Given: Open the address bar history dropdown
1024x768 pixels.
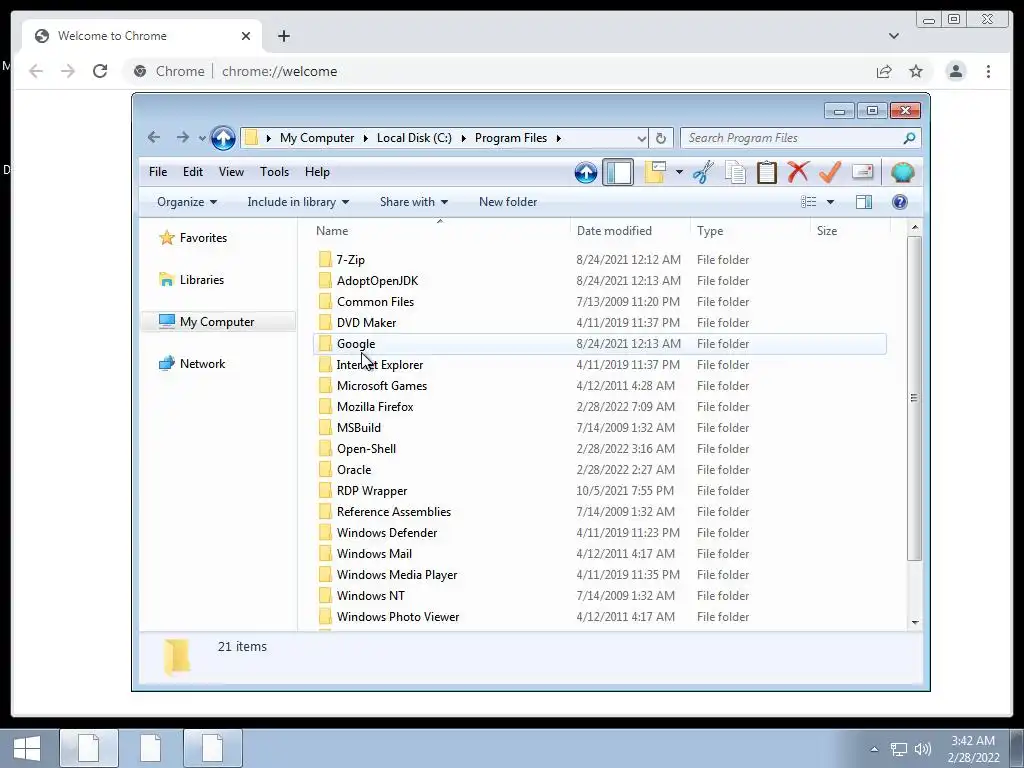Looking at the screenshot, I should click(641, 138).
